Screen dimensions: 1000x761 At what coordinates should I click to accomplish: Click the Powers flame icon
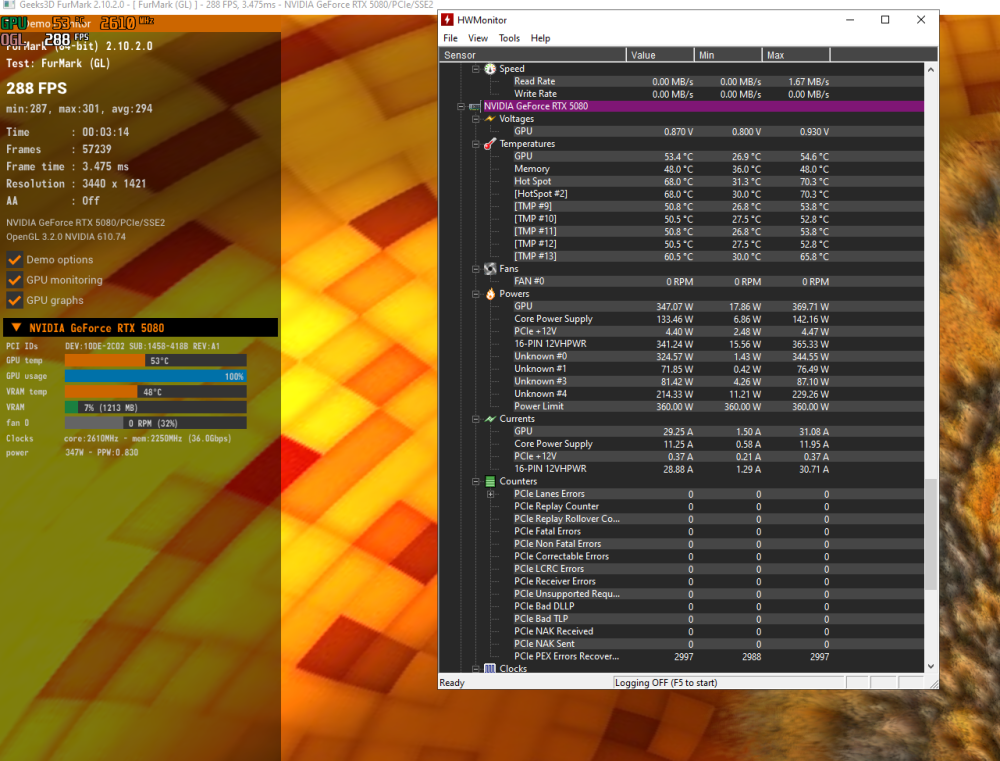tap(490, 294)
